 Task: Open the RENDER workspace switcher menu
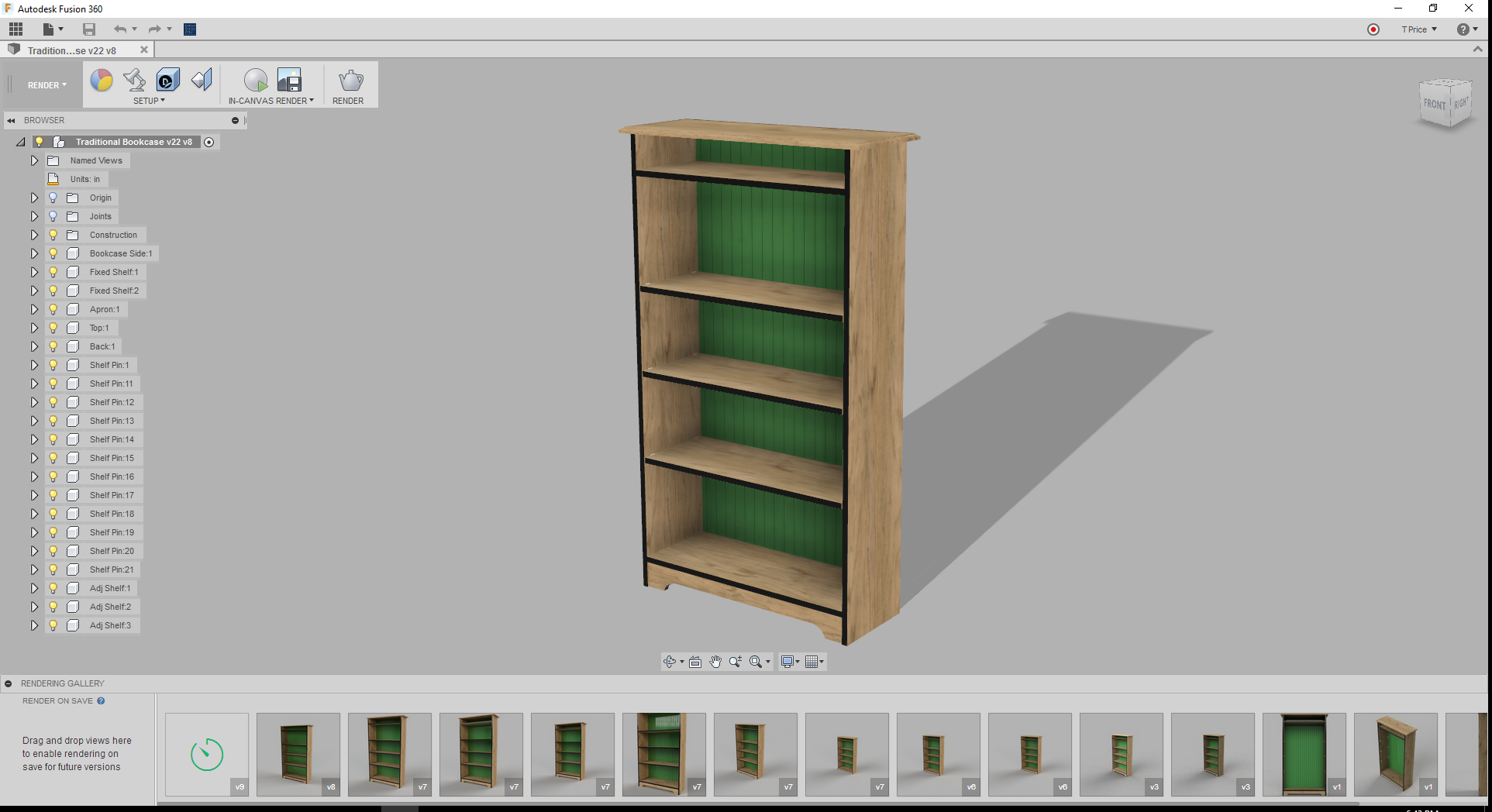pos(46,84)
